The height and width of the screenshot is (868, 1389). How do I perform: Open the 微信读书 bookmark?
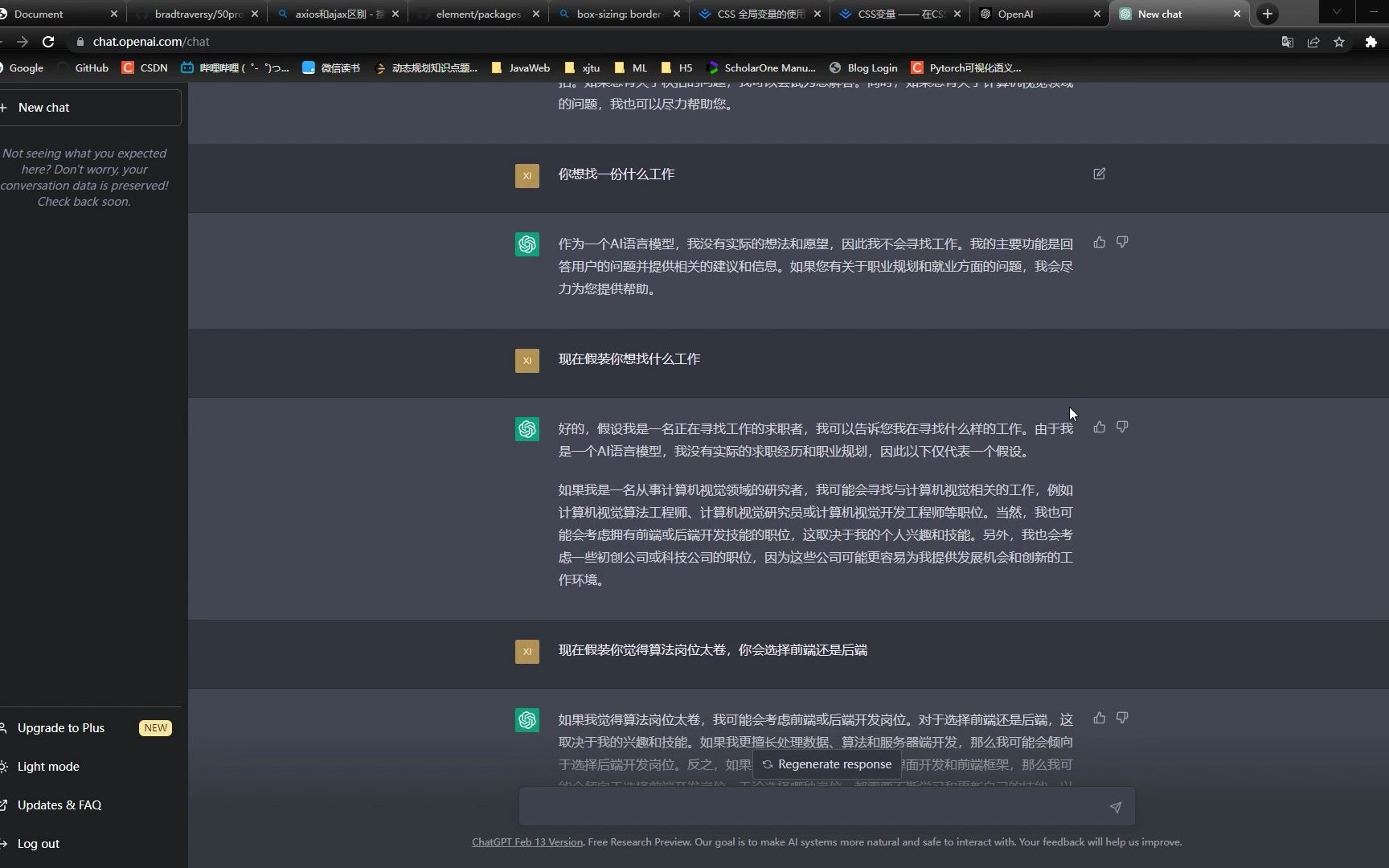point(331,68)
